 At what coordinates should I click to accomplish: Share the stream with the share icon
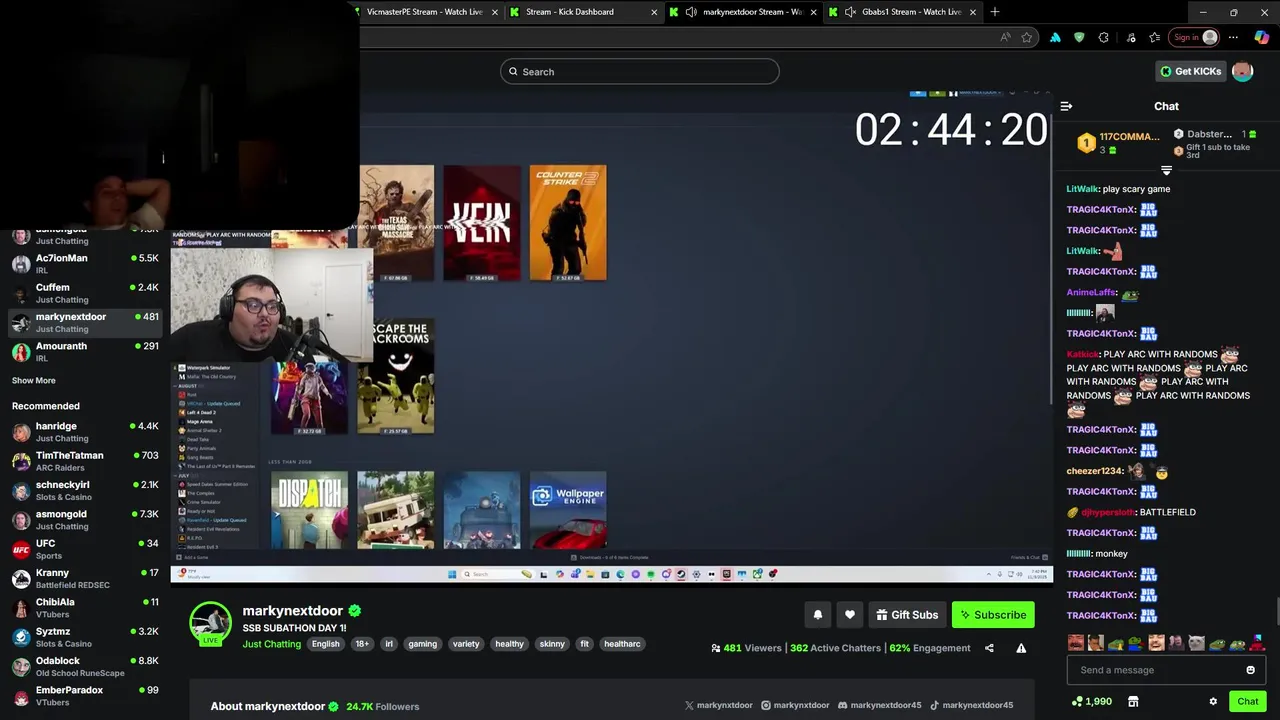point(989,648)
